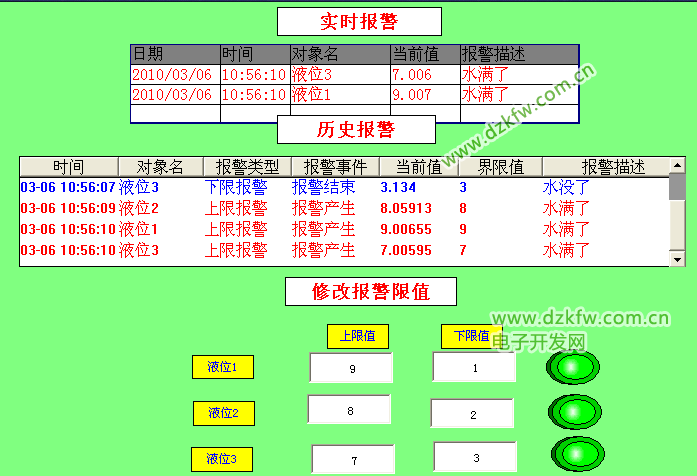Select 液位1 upper limit input field

click(351, 367)
